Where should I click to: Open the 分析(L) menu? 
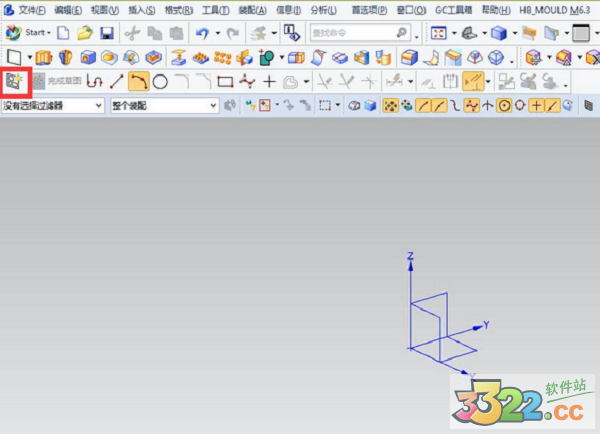[324, 10]
